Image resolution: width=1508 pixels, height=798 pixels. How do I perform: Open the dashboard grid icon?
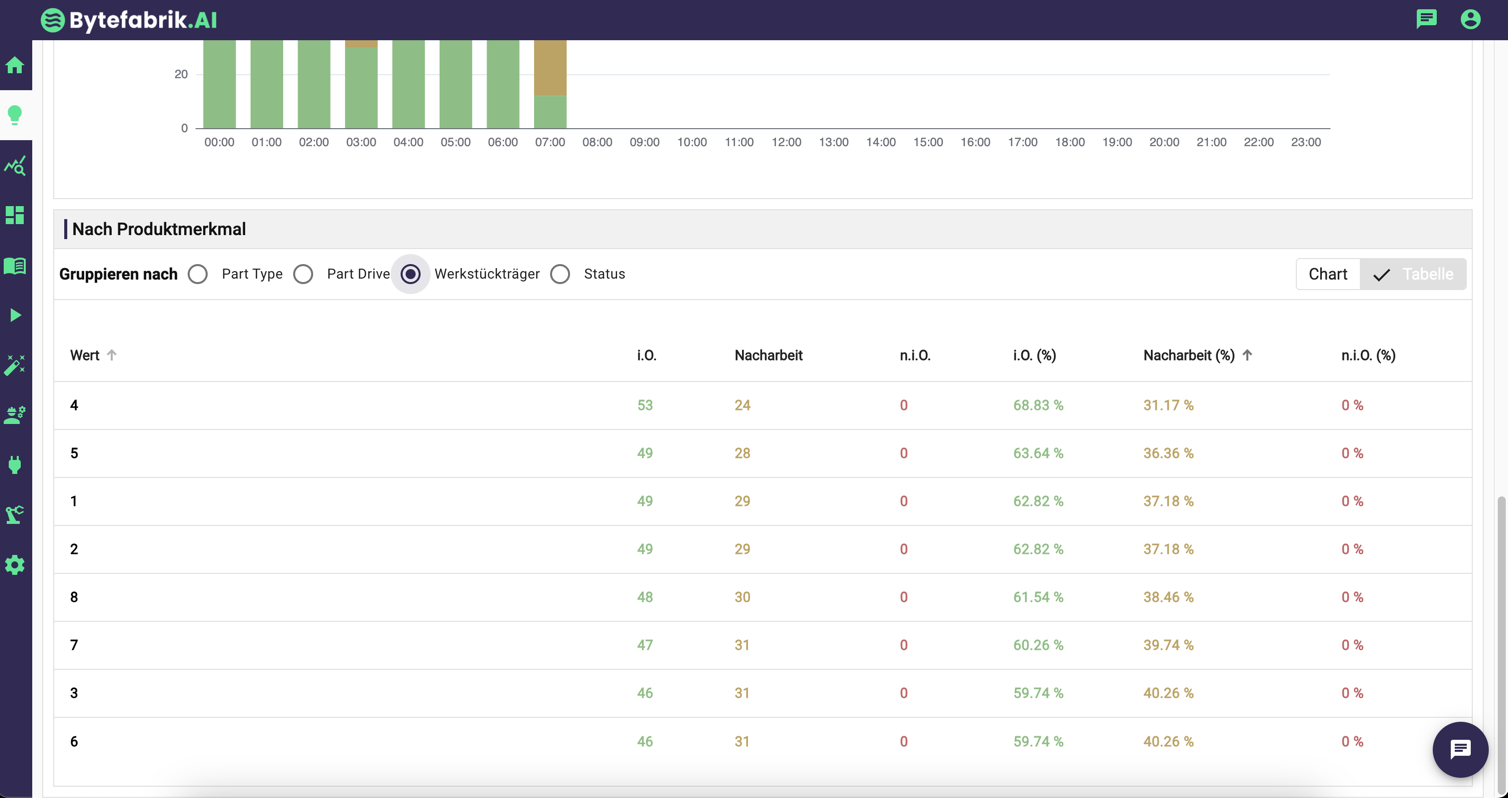[15, 216]
